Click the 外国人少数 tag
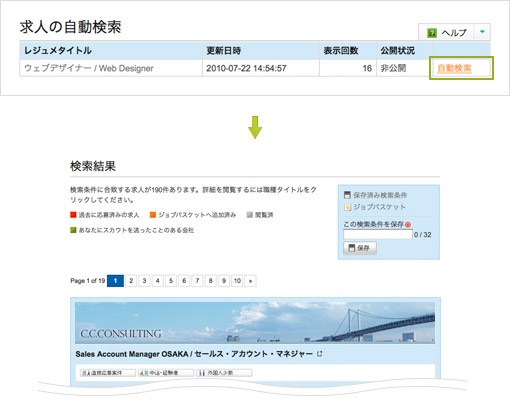The width and height of the screenshot is (510, 410). point(224,373)
